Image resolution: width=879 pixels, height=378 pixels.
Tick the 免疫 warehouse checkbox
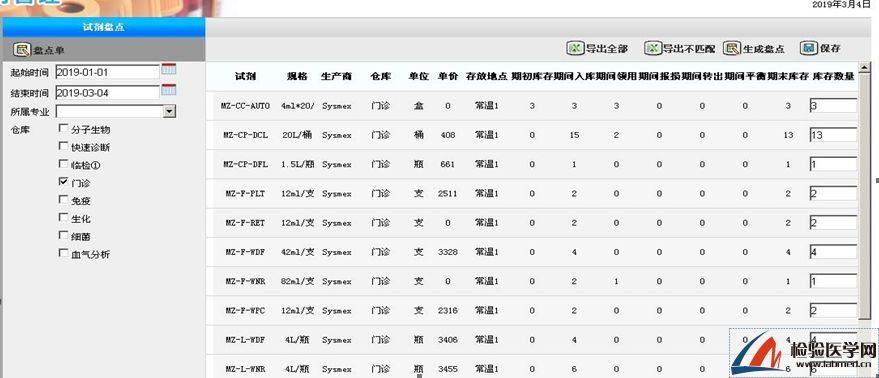[63, 200]
